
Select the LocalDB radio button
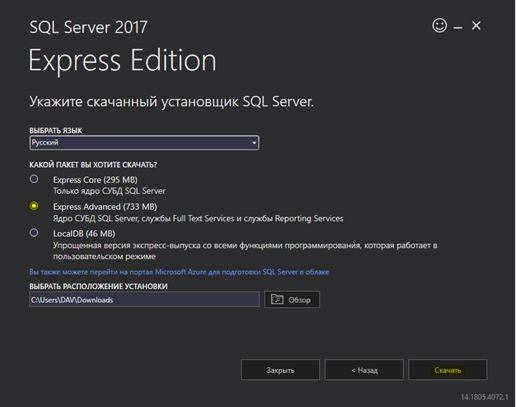pos(34,233)
